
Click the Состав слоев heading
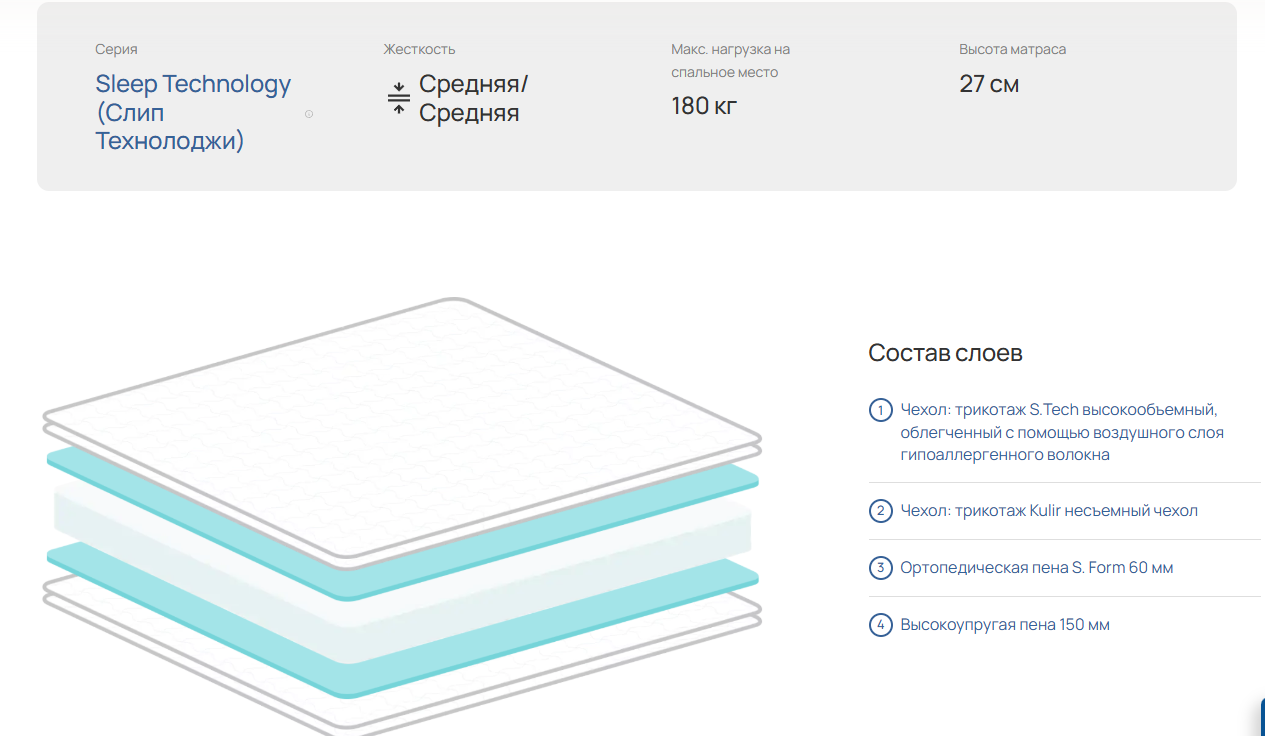point(945,353)
